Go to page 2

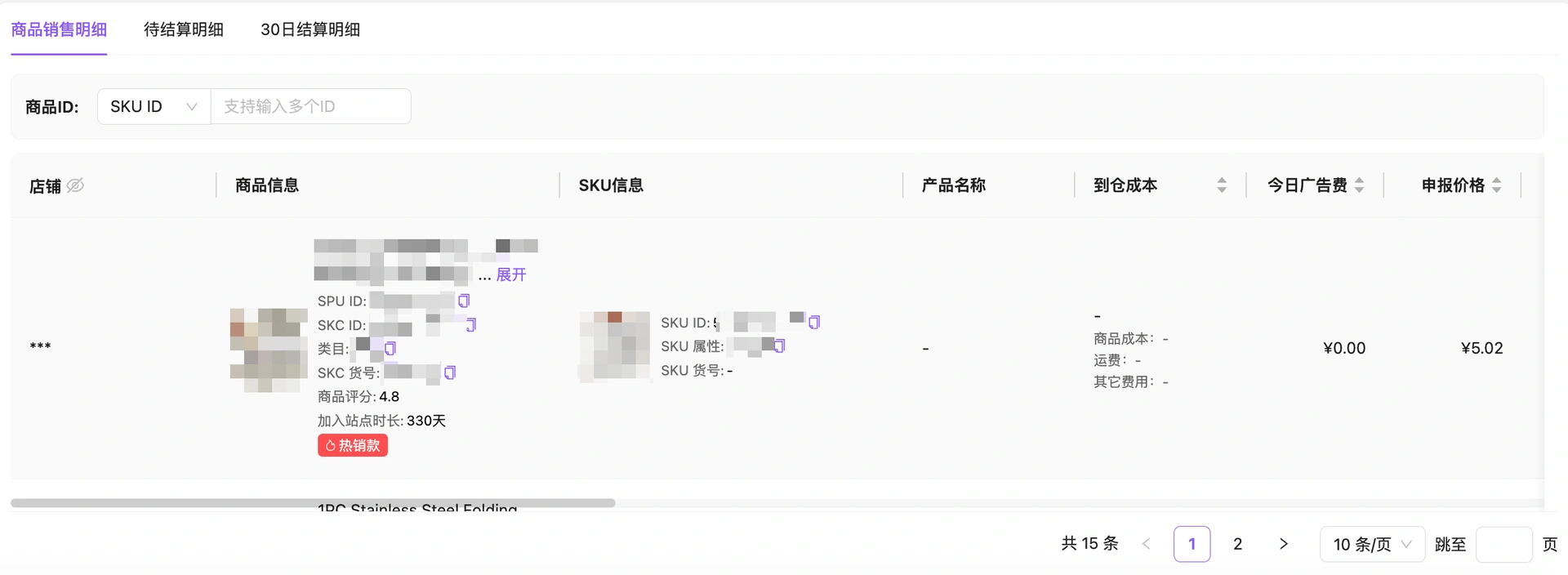click(1238, 544)
